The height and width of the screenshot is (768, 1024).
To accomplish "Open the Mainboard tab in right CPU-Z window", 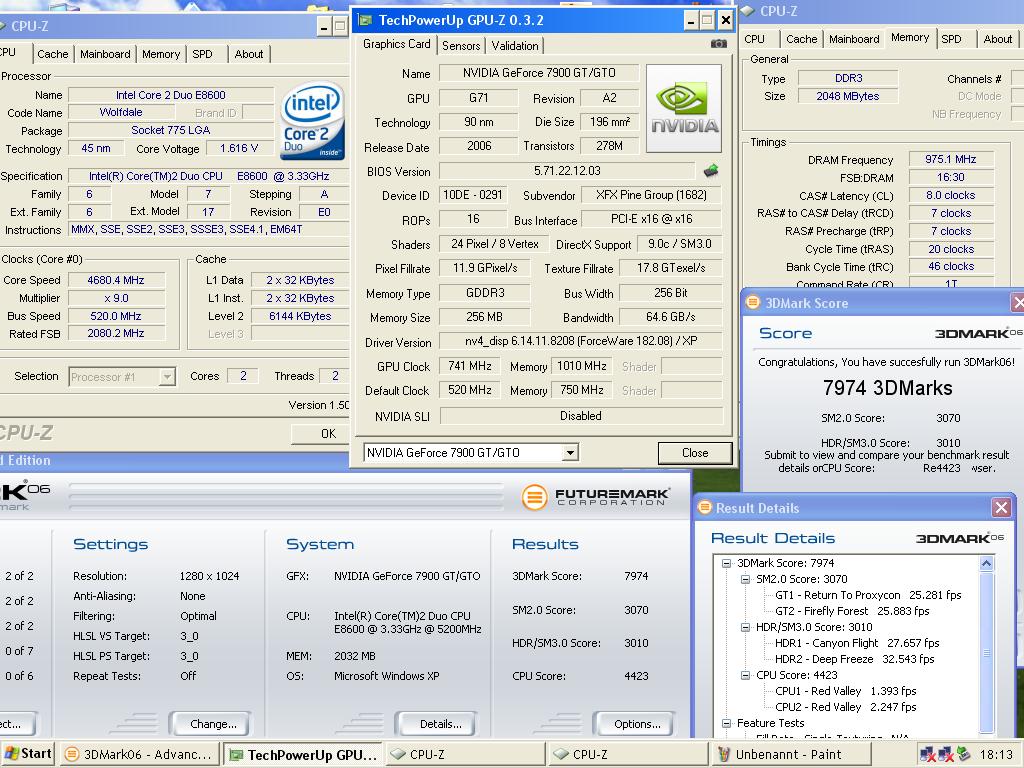I will click(x=854, y=39).
